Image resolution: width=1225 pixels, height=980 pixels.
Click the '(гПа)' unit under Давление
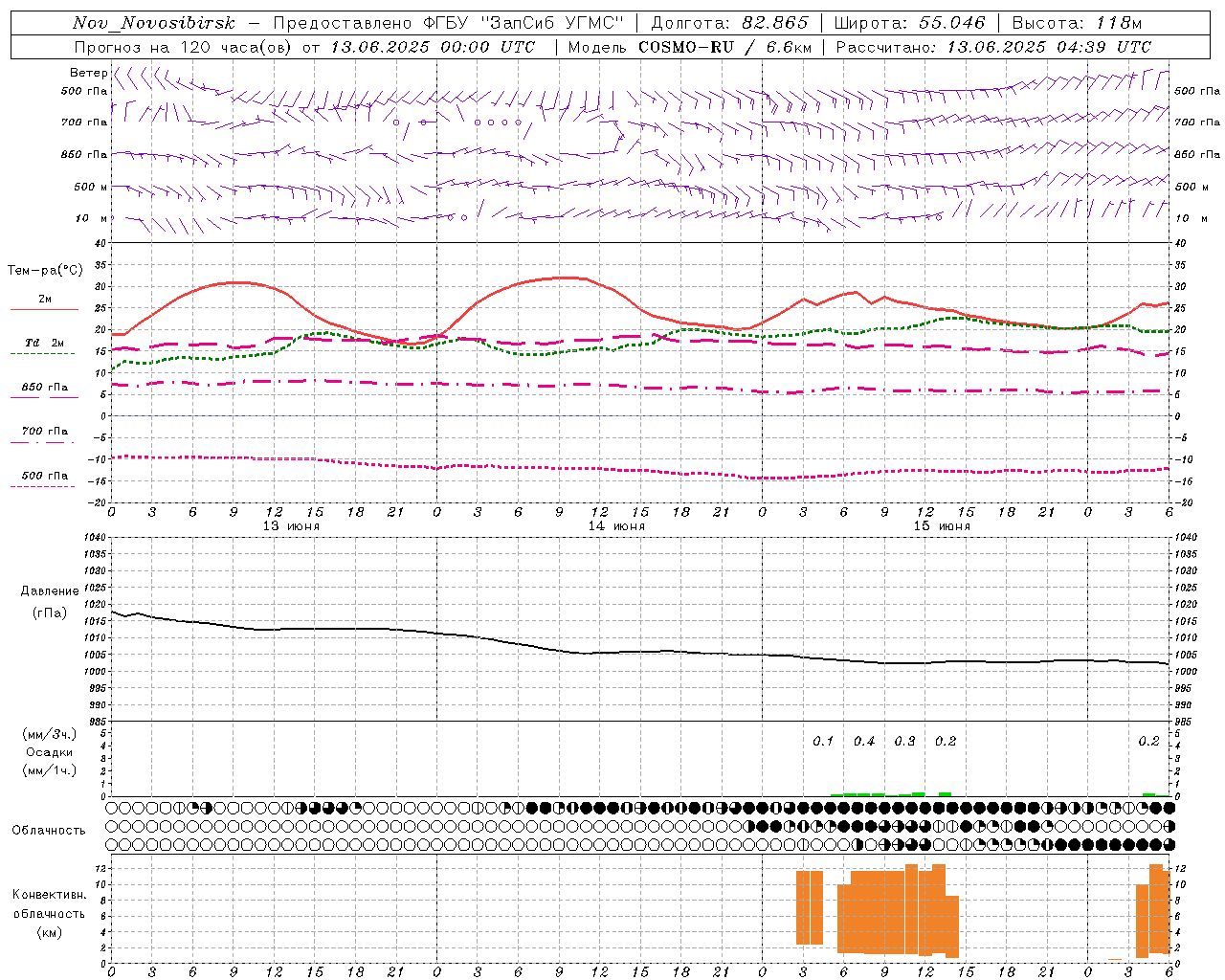[x=50, y=612]
